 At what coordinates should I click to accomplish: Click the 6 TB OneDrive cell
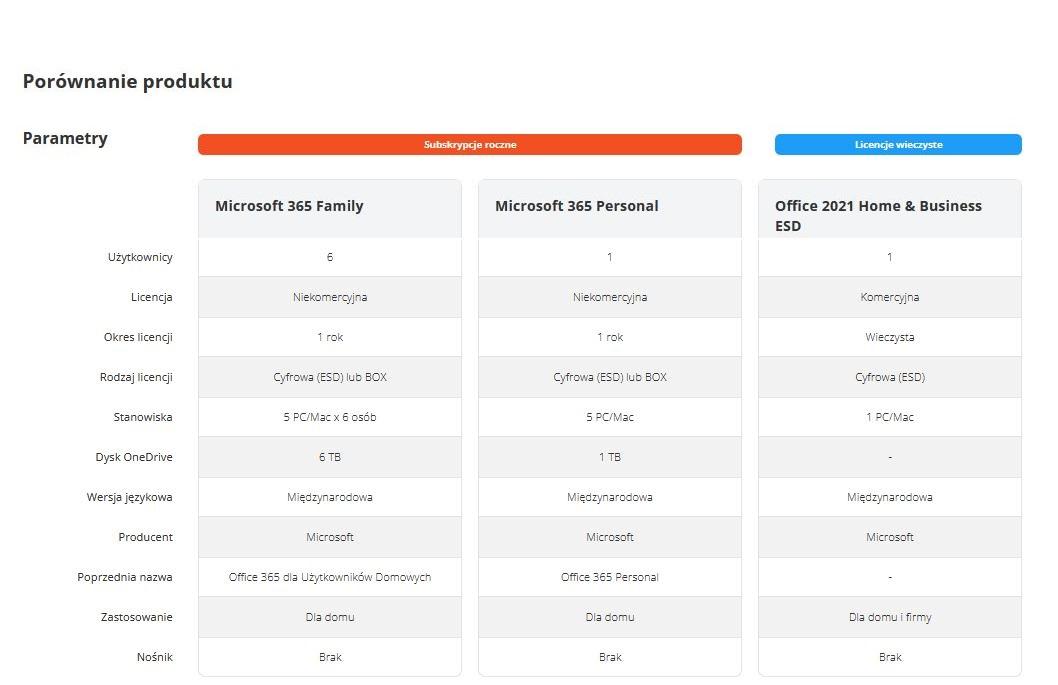pyautogui.click(x=330, y=457)
